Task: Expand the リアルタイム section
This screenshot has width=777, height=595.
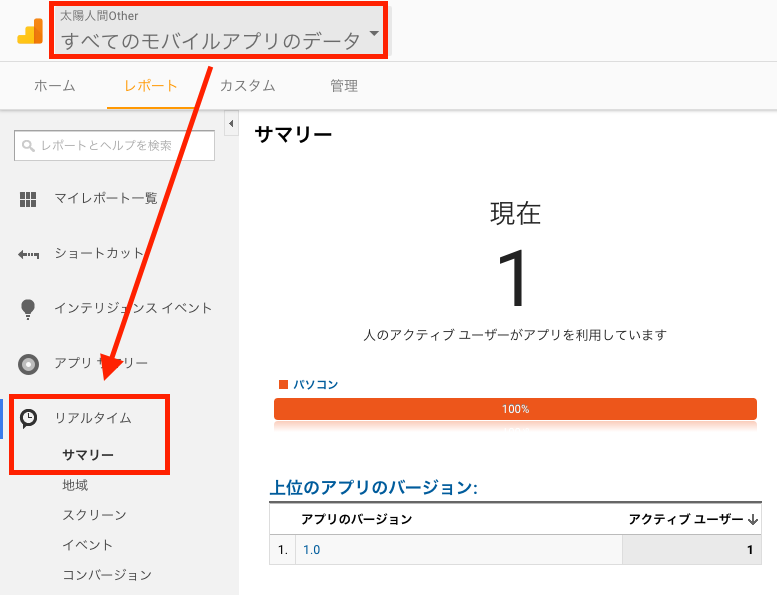Action: coord(93,418)
